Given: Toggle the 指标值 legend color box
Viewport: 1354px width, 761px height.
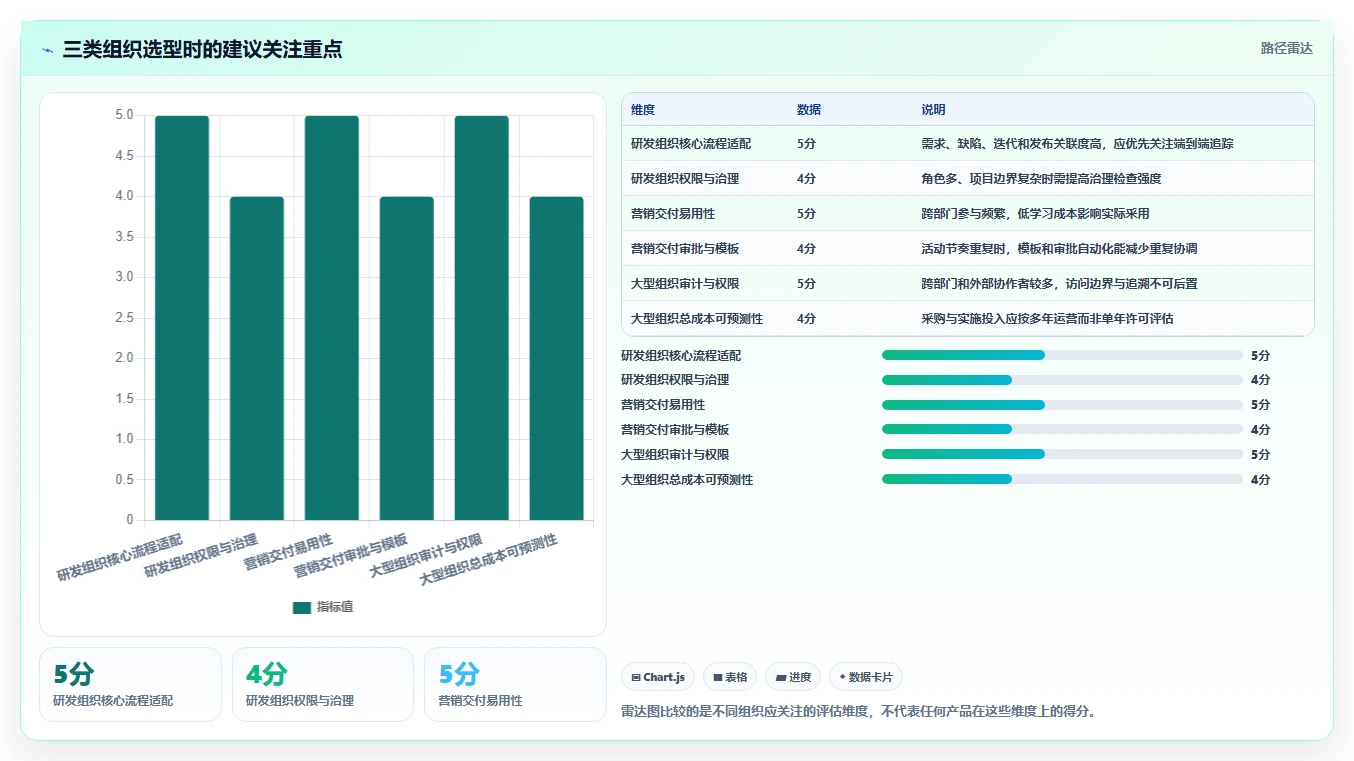Looking at the screenshot, I should [302, 607].
